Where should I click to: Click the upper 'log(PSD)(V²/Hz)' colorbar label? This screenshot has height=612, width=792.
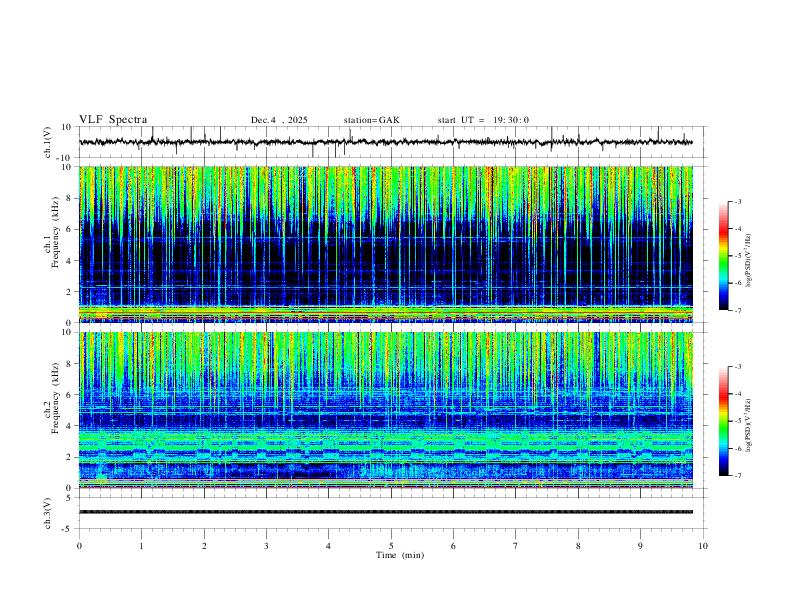(x=749, y=261)
